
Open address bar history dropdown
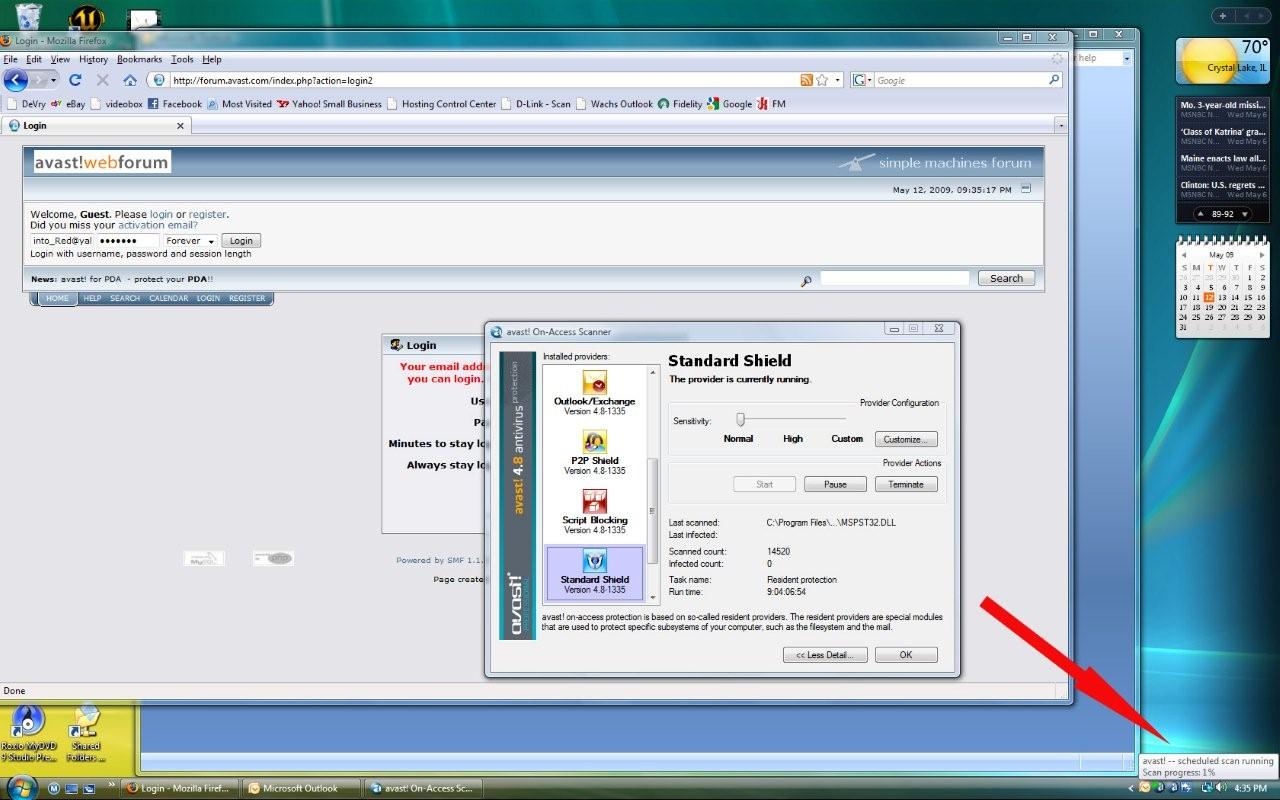coord(838,80)
